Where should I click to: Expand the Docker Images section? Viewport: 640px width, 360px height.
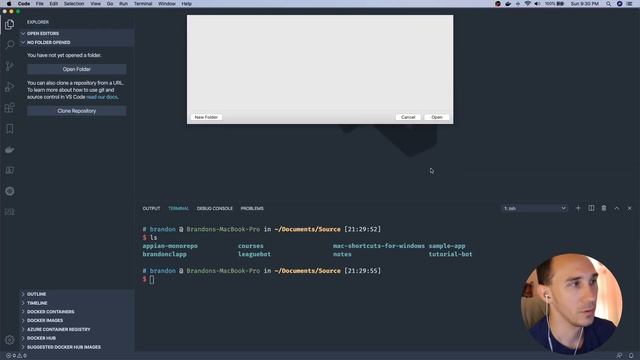77,320
